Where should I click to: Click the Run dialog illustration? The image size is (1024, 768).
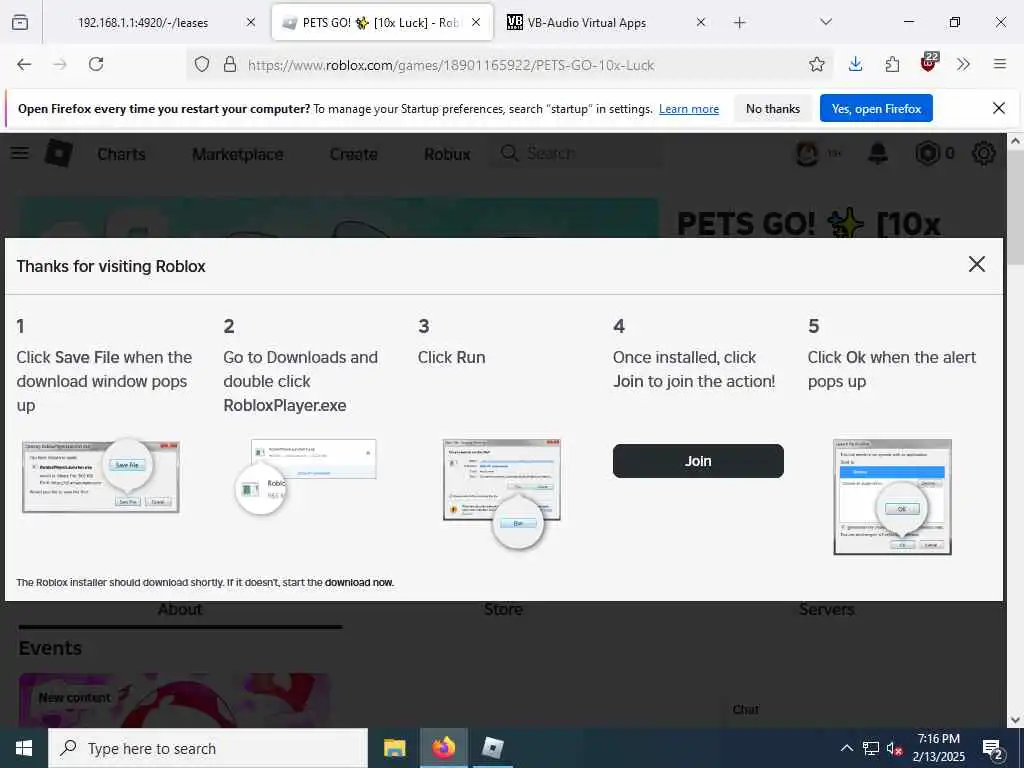502,493
